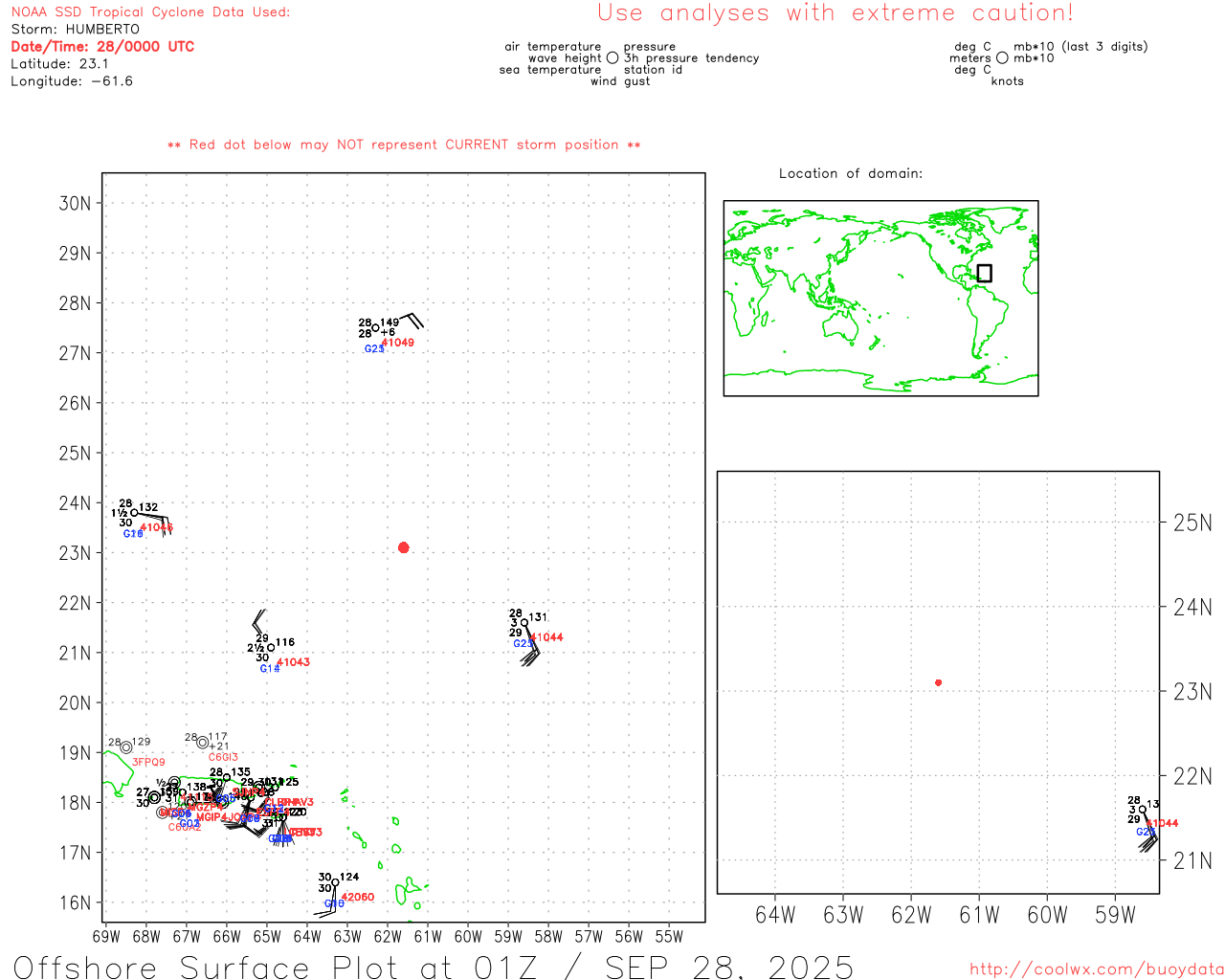Click the 55W longitude axis label
This screenshot has width=1225, height=980.
[x=669, y=936]
